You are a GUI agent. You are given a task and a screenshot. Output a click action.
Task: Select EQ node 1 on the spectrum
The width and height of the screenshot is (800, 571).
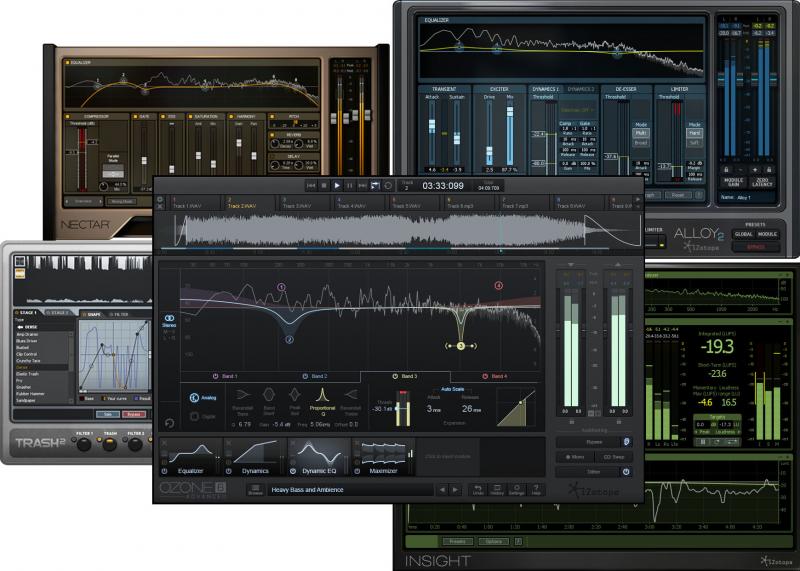[282, 287]
